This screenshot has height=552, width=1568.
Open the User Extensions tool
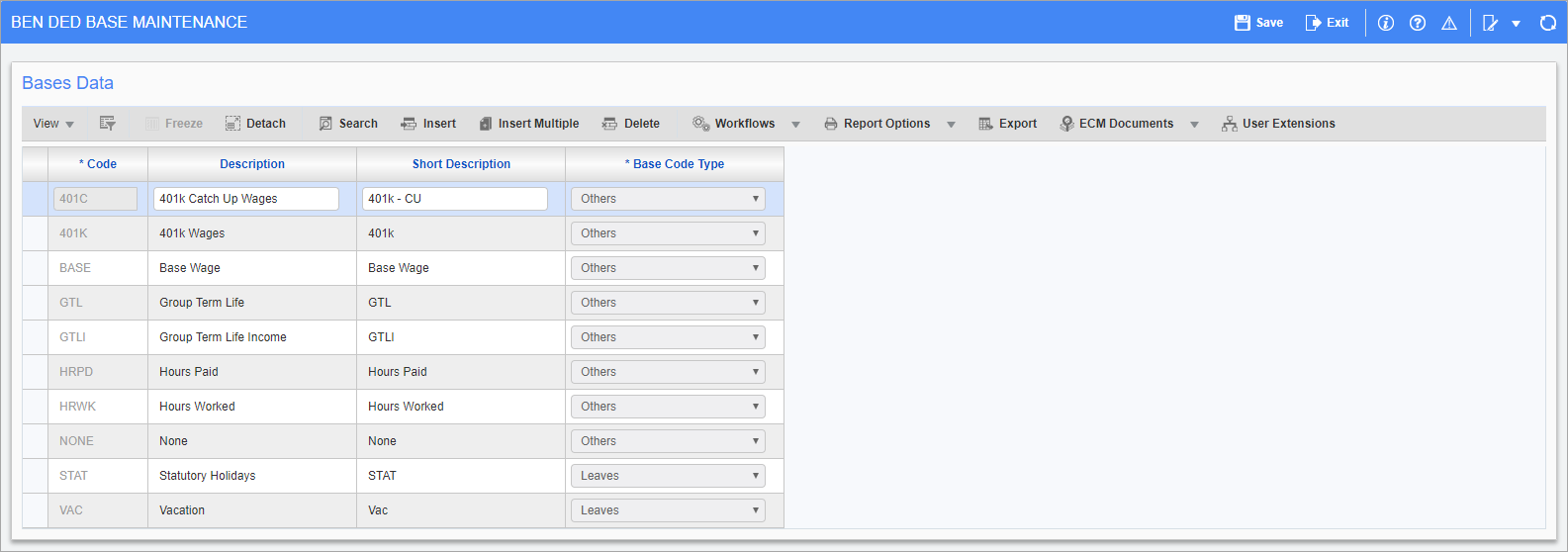(x=1278, y=124)
